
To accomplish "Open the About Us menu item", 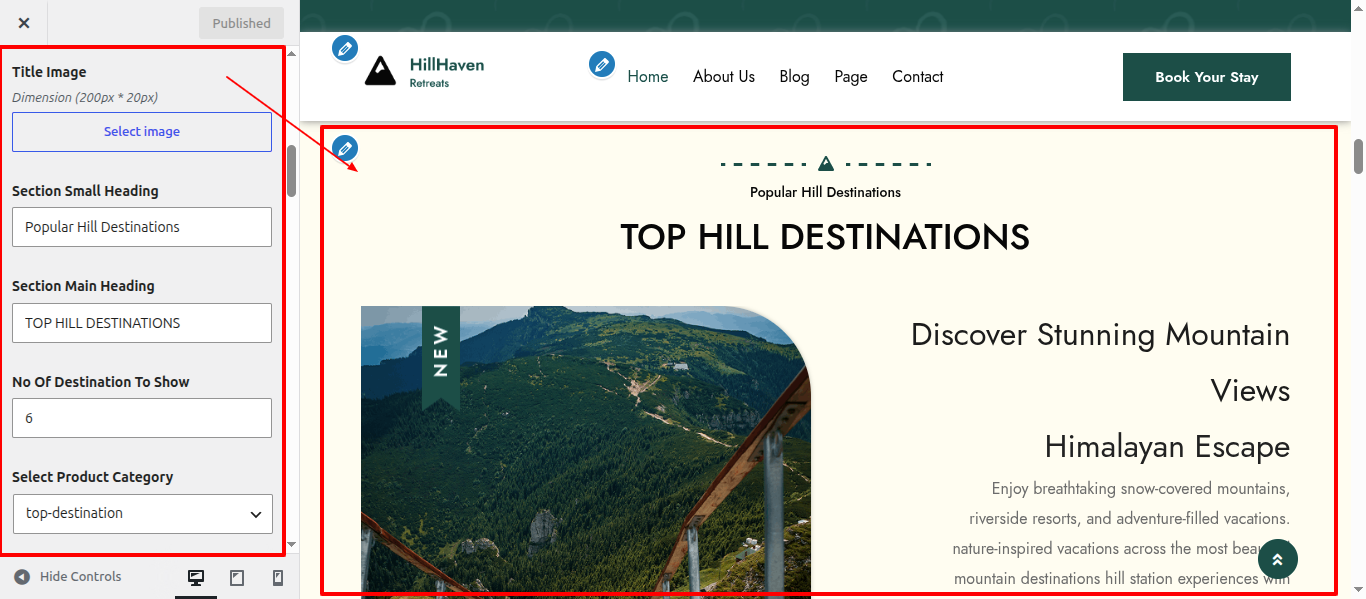I will pos(724,77).
